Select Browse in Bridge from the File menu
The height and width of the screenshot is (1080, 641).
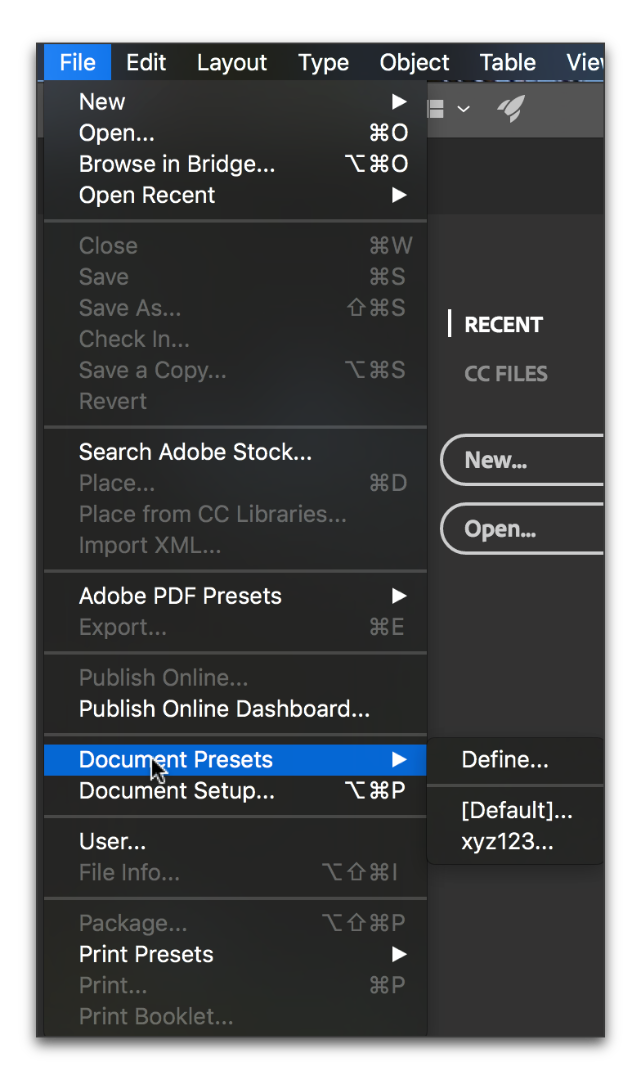(176, 164)
